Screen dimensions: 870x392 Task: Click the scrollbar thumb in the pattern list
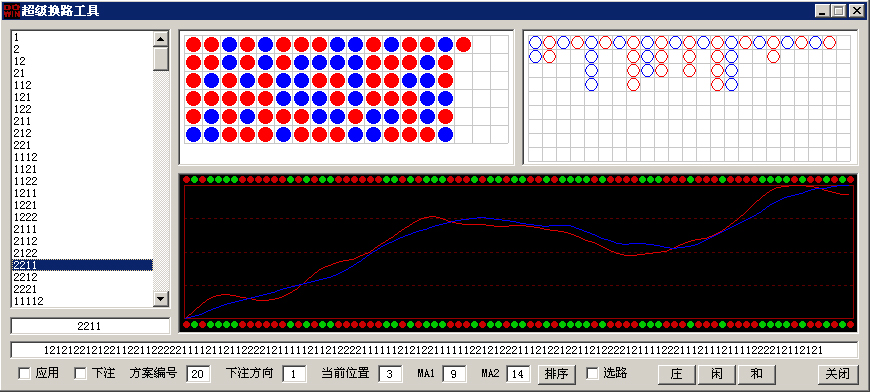click(x=161, y=58)
